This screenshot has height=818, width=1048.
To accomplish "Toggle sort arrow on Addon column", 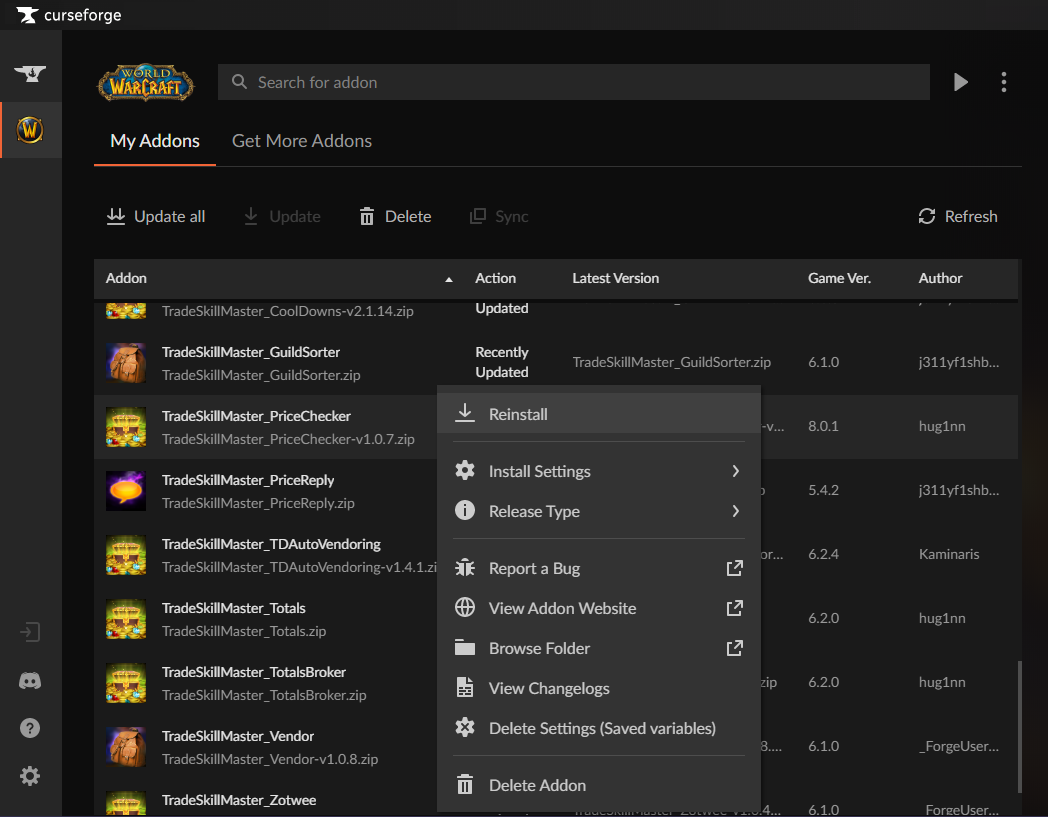I will tap(449, 279).
